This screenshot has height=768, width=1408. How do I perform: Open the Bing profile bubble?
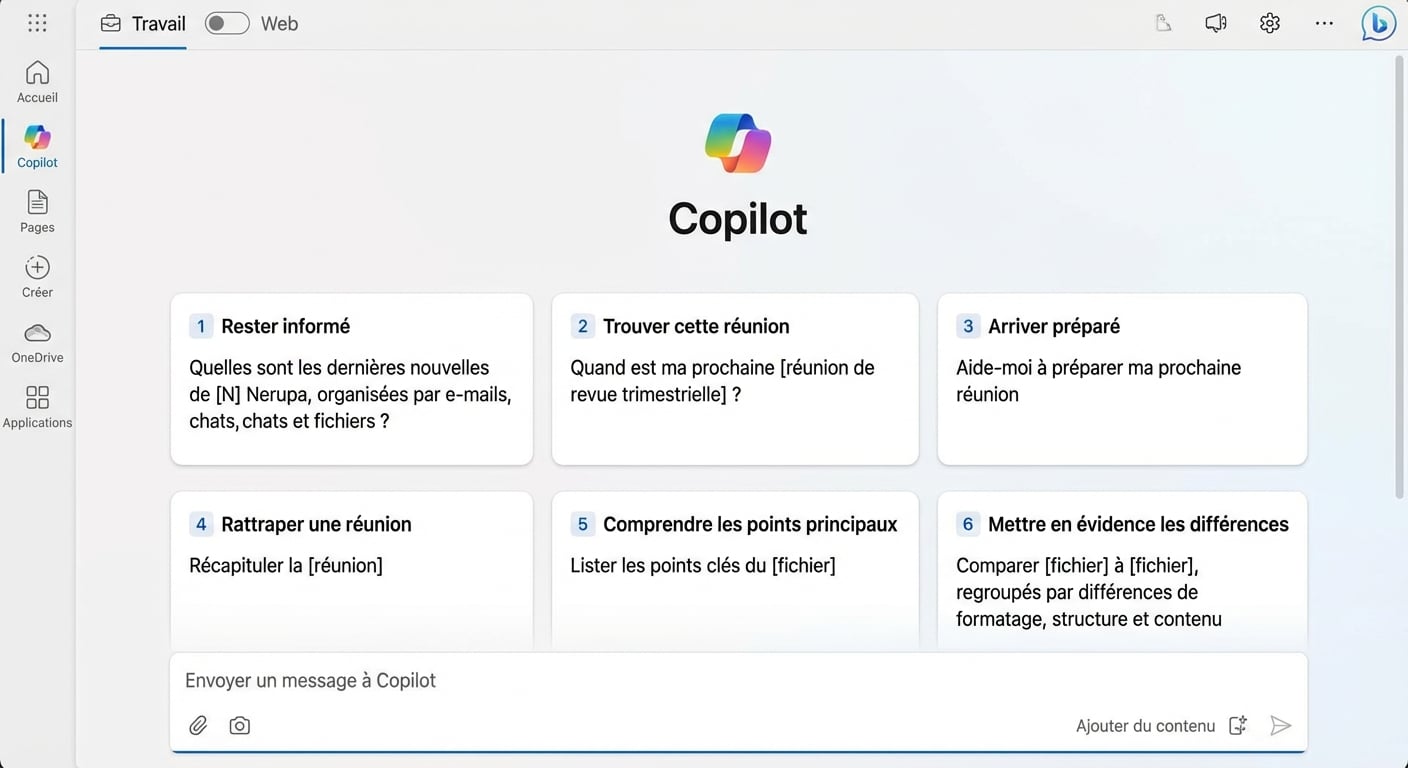(1378, 22)
